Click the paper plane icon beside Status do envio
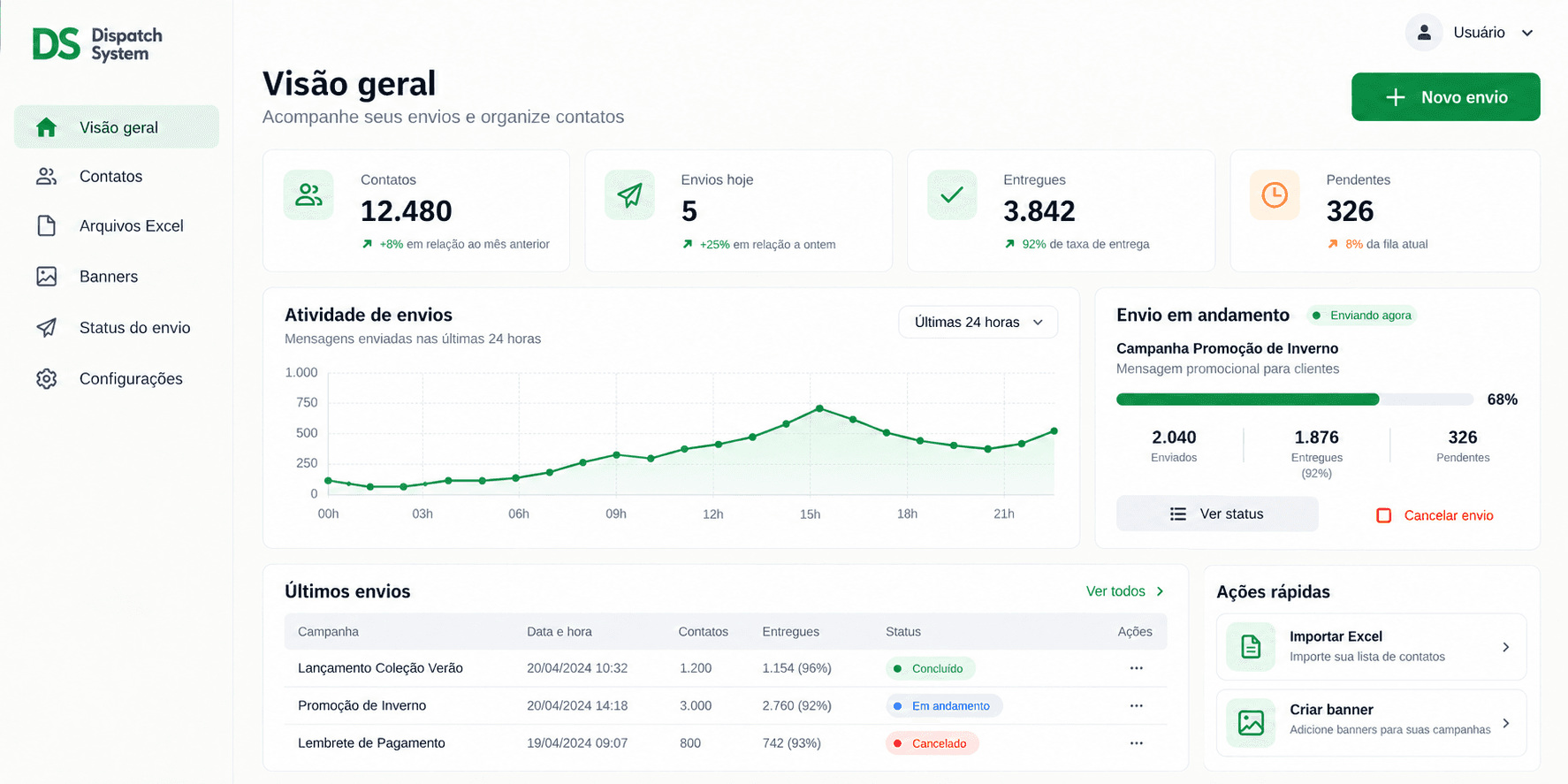 (x=47, y=328)
